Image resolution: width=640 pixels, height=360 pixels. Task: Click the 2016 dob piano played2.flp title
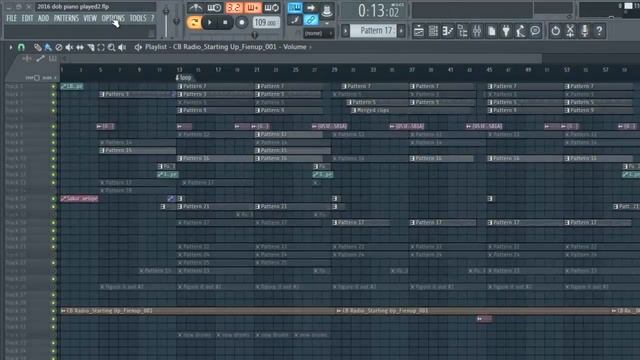(x=73, y=7)
